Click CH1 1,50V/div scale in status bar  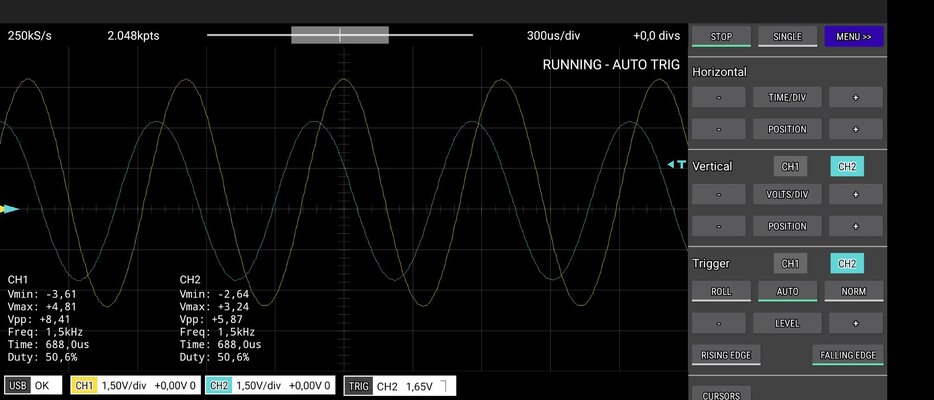(x=123, y=386)
